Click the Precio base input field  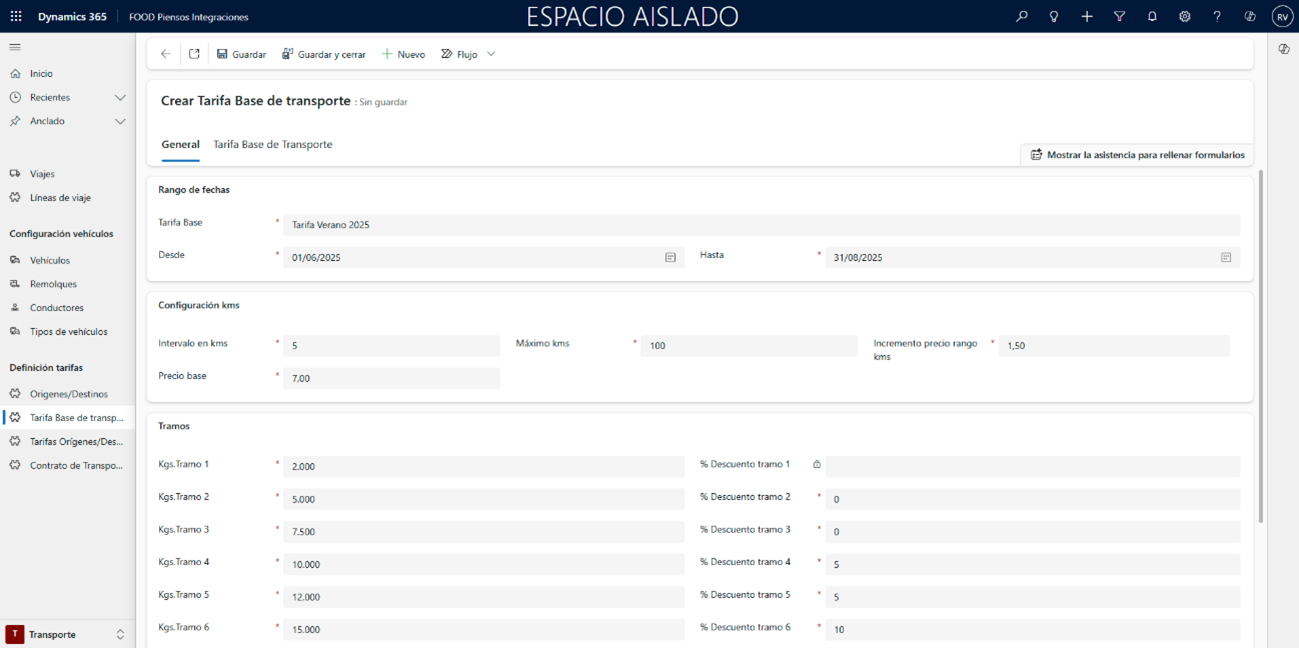(390, 378)
